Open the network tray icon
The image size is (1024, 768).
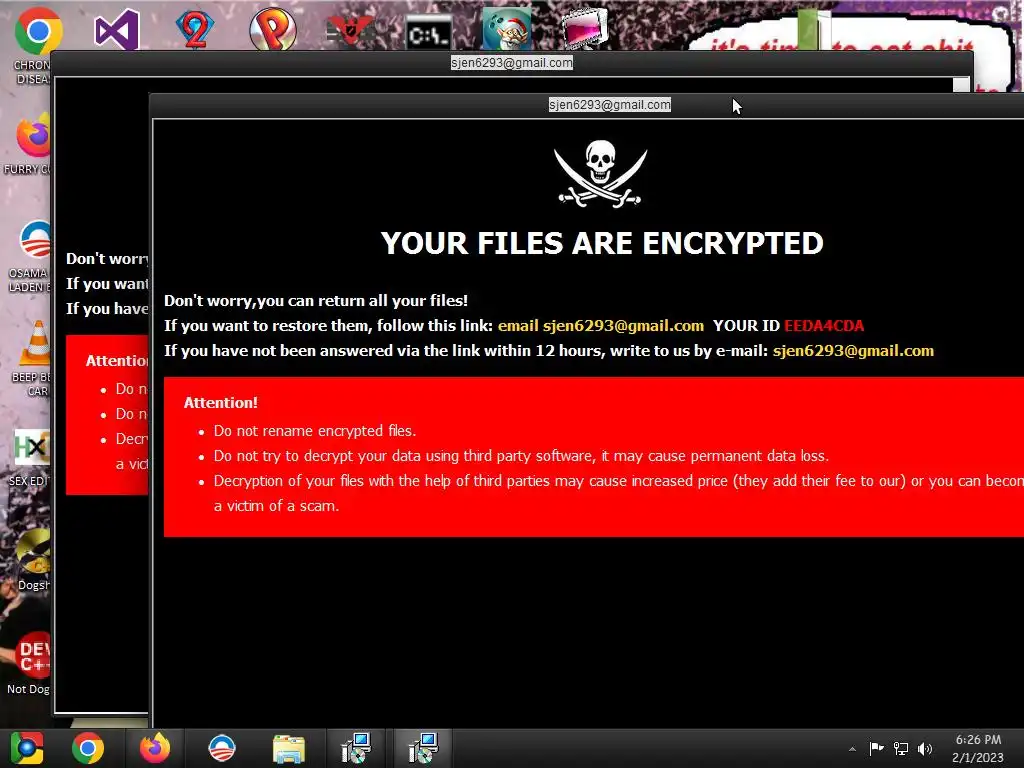point(901,749)
